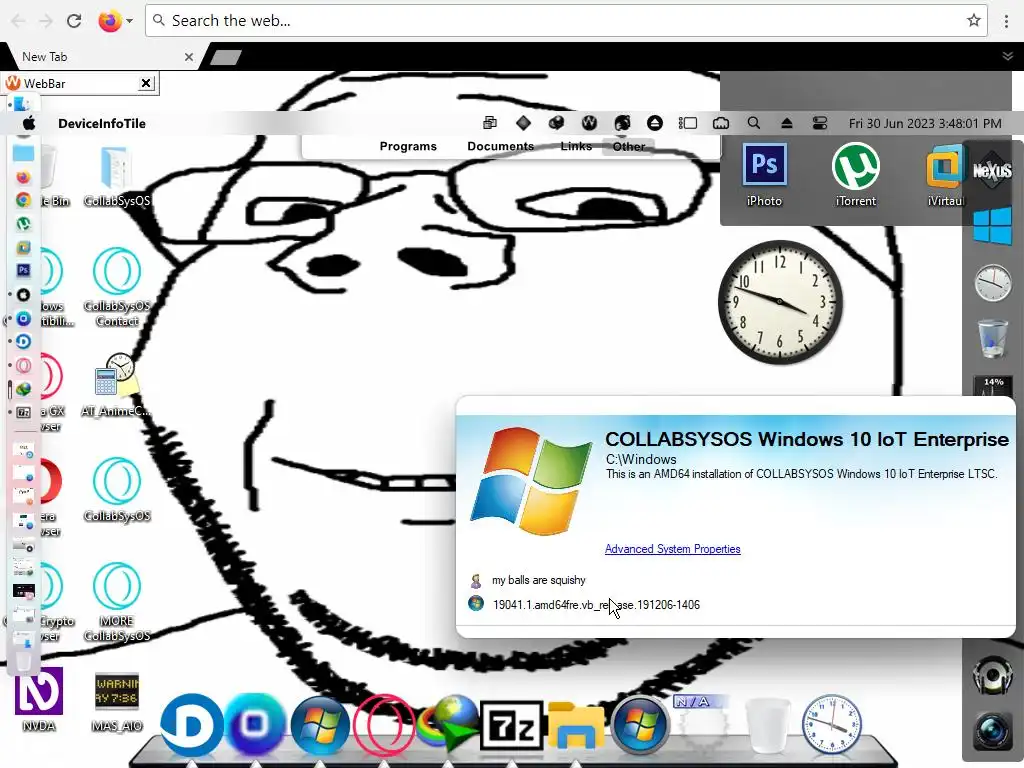Click the WebBar title label
1024x768 pixels.
(x=44, y=84)
